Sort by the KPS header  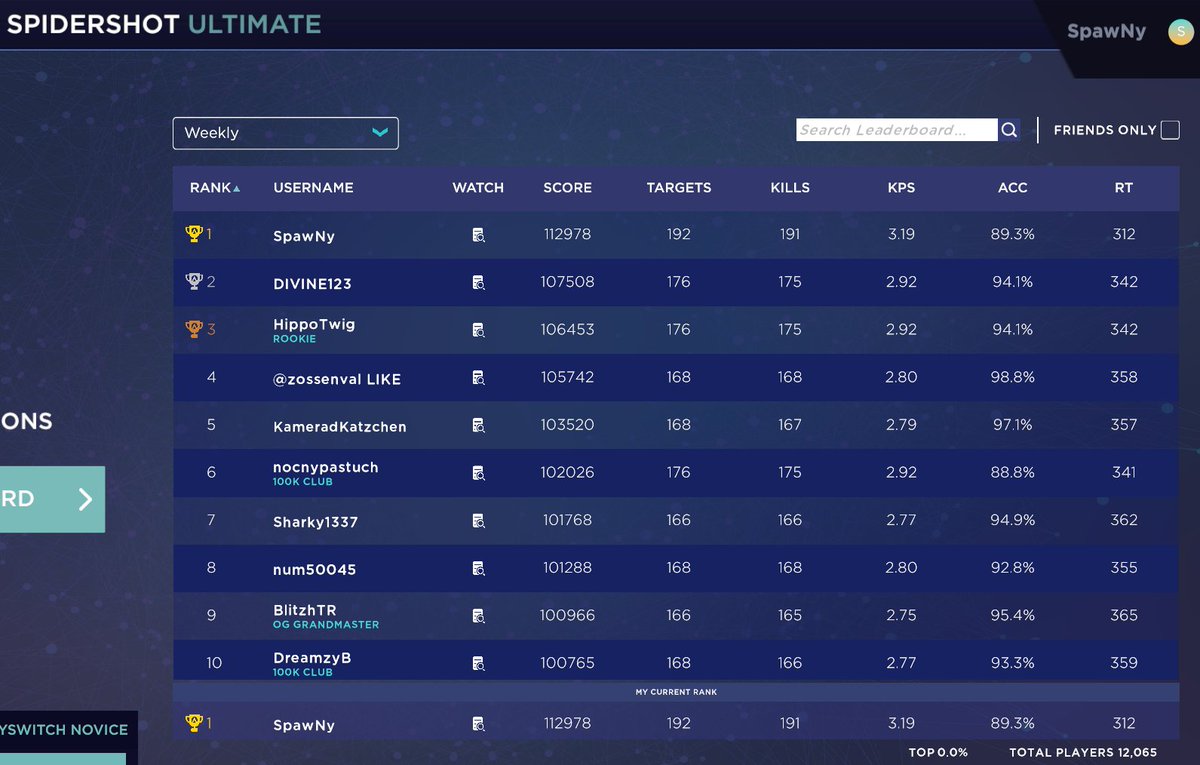coord(901,188)
